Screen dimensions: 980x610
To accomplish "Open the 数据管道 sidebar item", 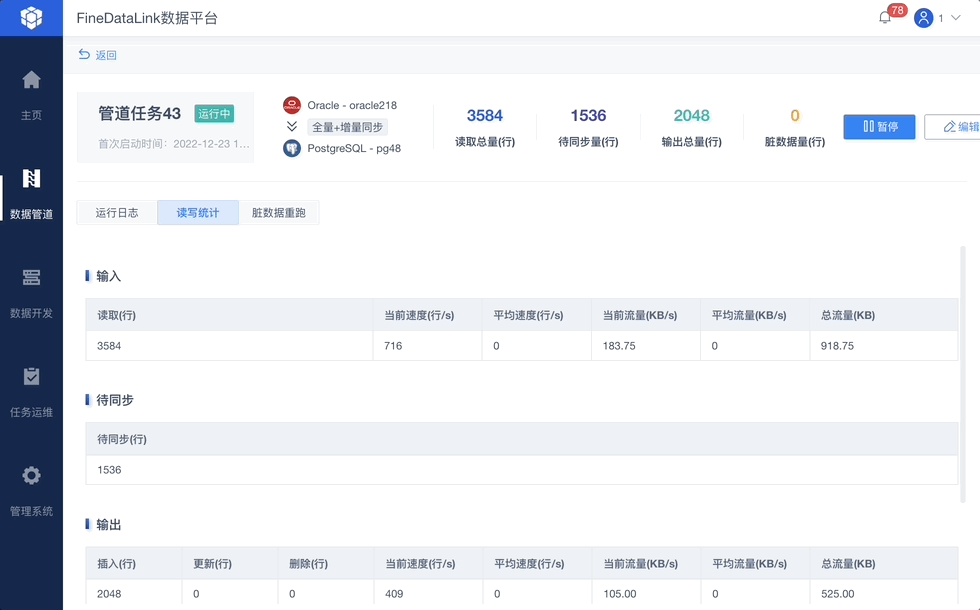I will pyautogui.click(x=31, y=194).
